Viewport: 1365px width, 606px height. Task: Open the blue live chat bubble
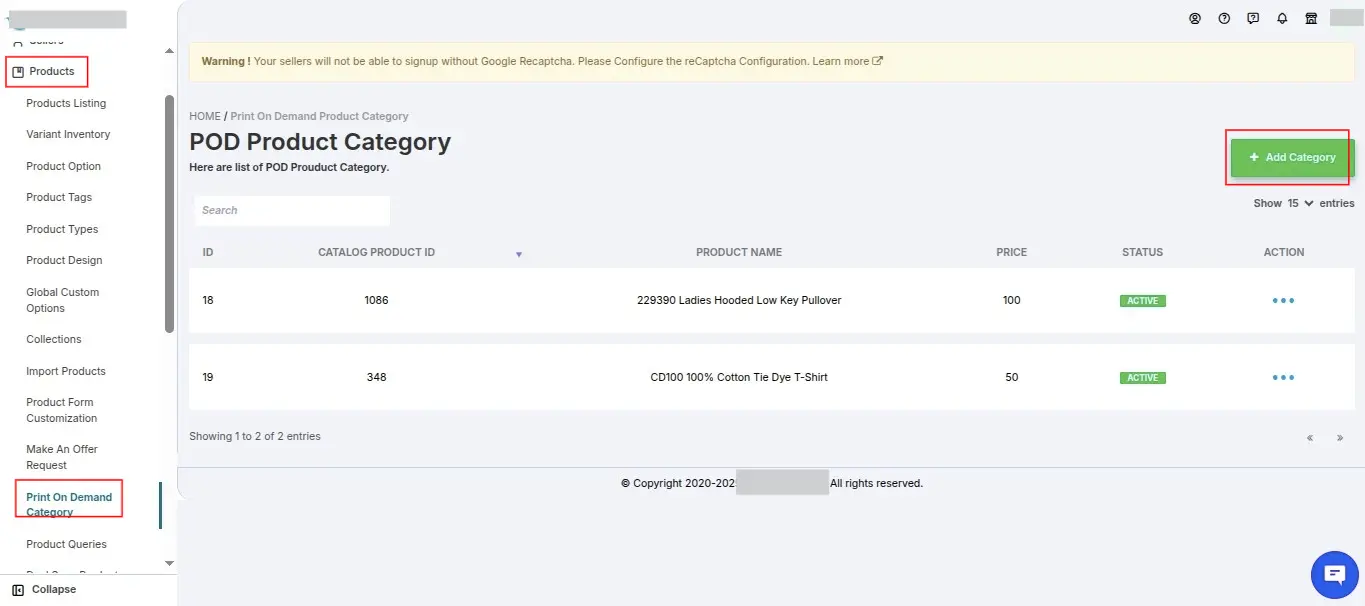(1335, 574)
